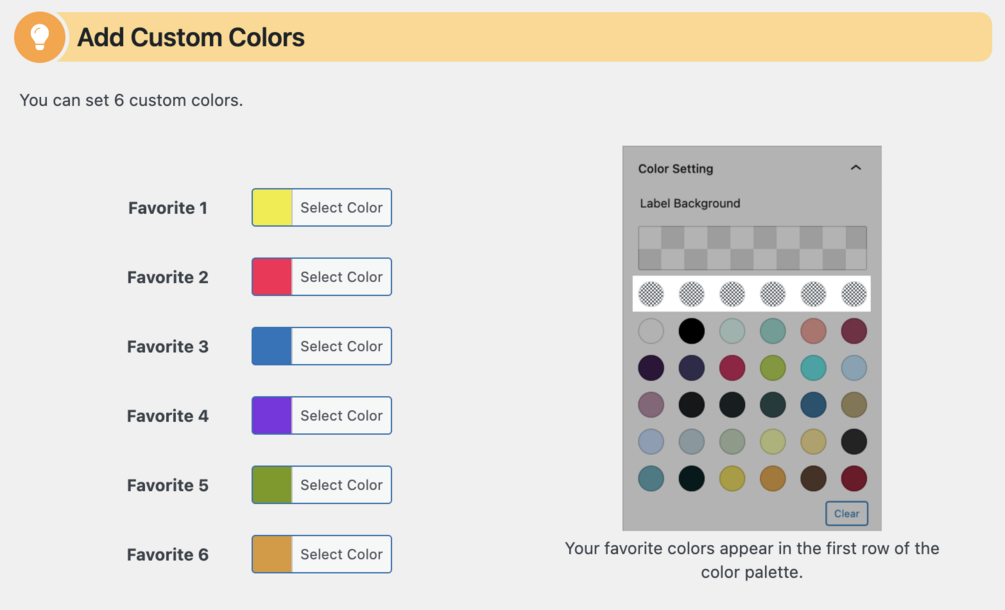This screenshot has width=1005, height=610.
Task: Open Favorite 2 Select Color picker
Action: pyautogui.click(x=341, y=277)
